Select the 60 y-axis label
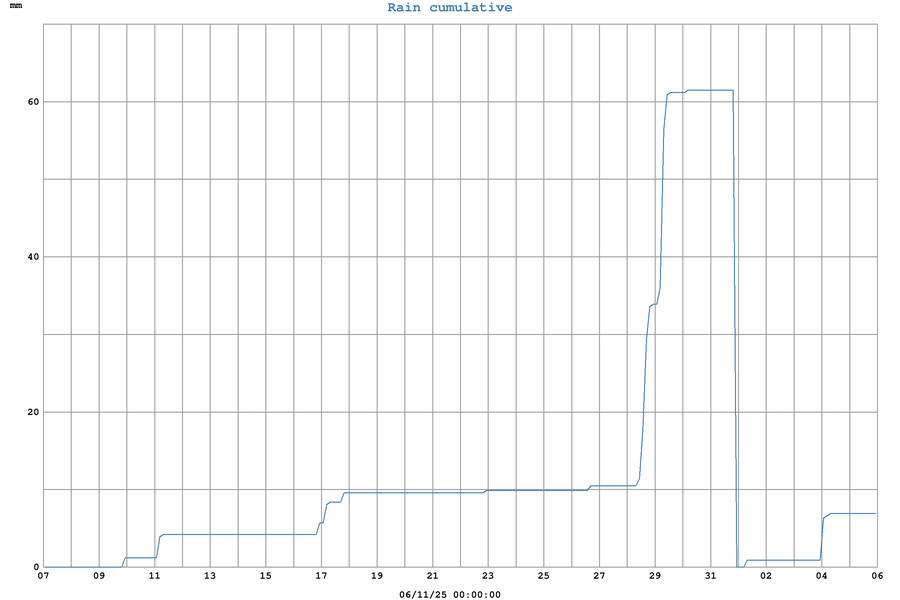This screenshot has width=900, height=600. (32, 102)
